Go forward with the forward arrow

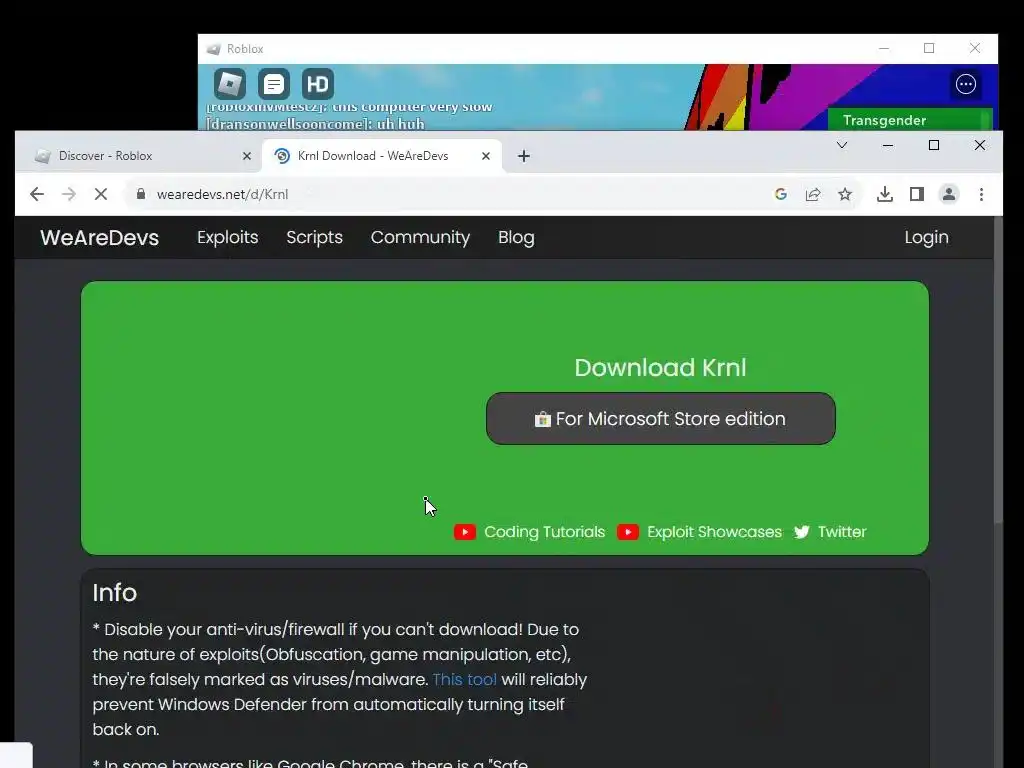pyautogui.click(x=69, y=194)
